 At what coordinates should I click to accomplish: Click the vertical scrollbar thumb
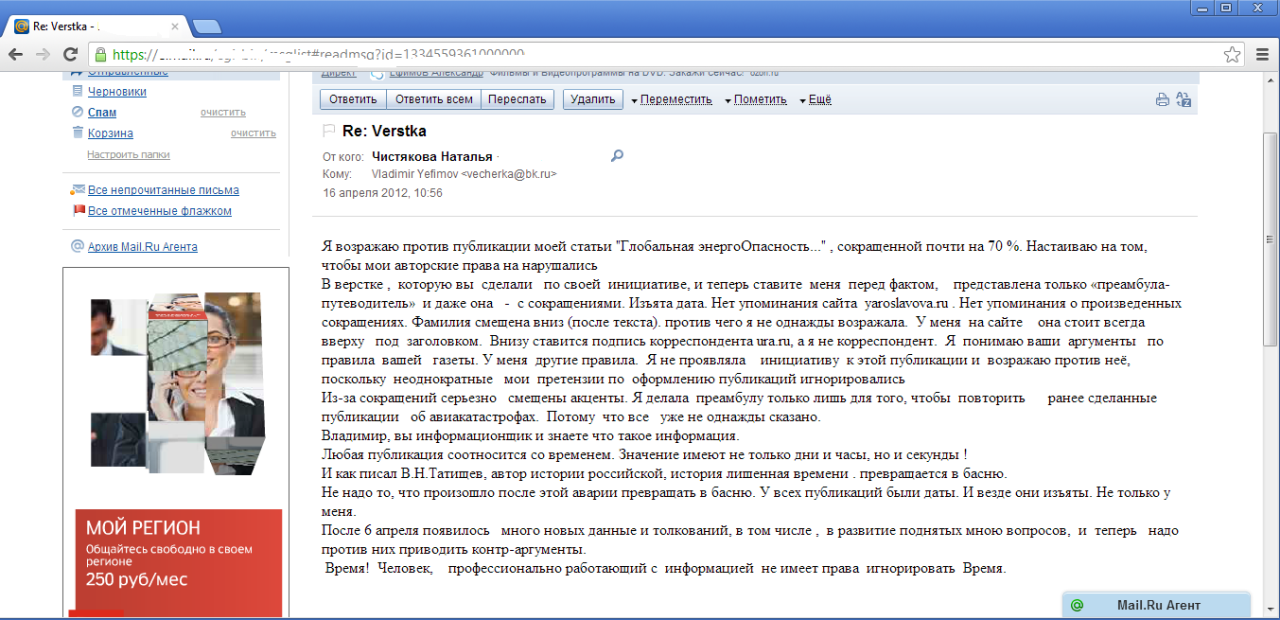coord(1270,240)
